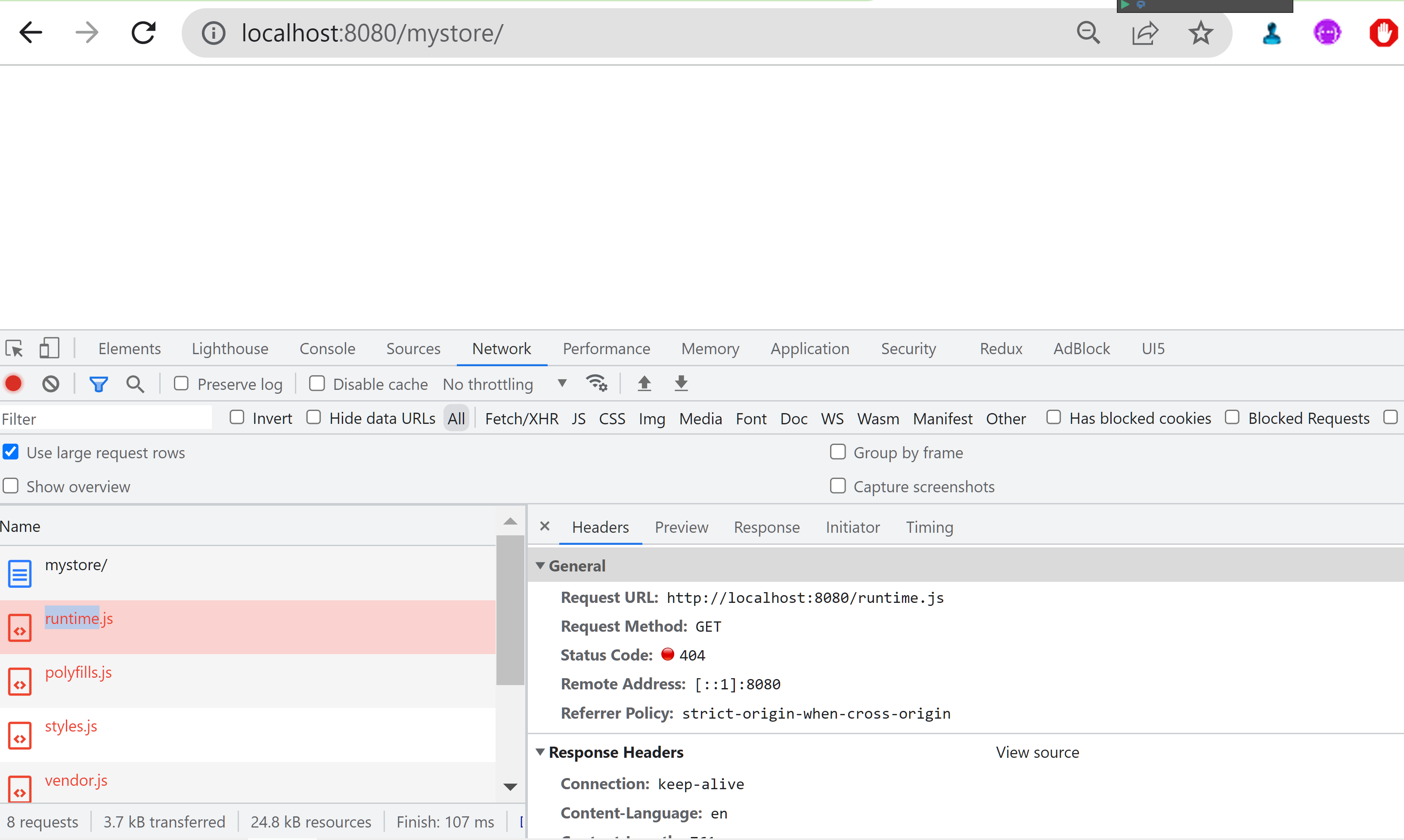Open the No throttling dropdown
This screenshot has width=1404, height=840.
561,383
